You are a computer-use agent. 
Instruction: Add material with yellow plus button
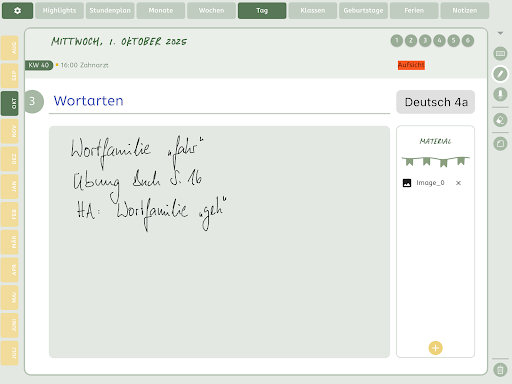point(435,348)
